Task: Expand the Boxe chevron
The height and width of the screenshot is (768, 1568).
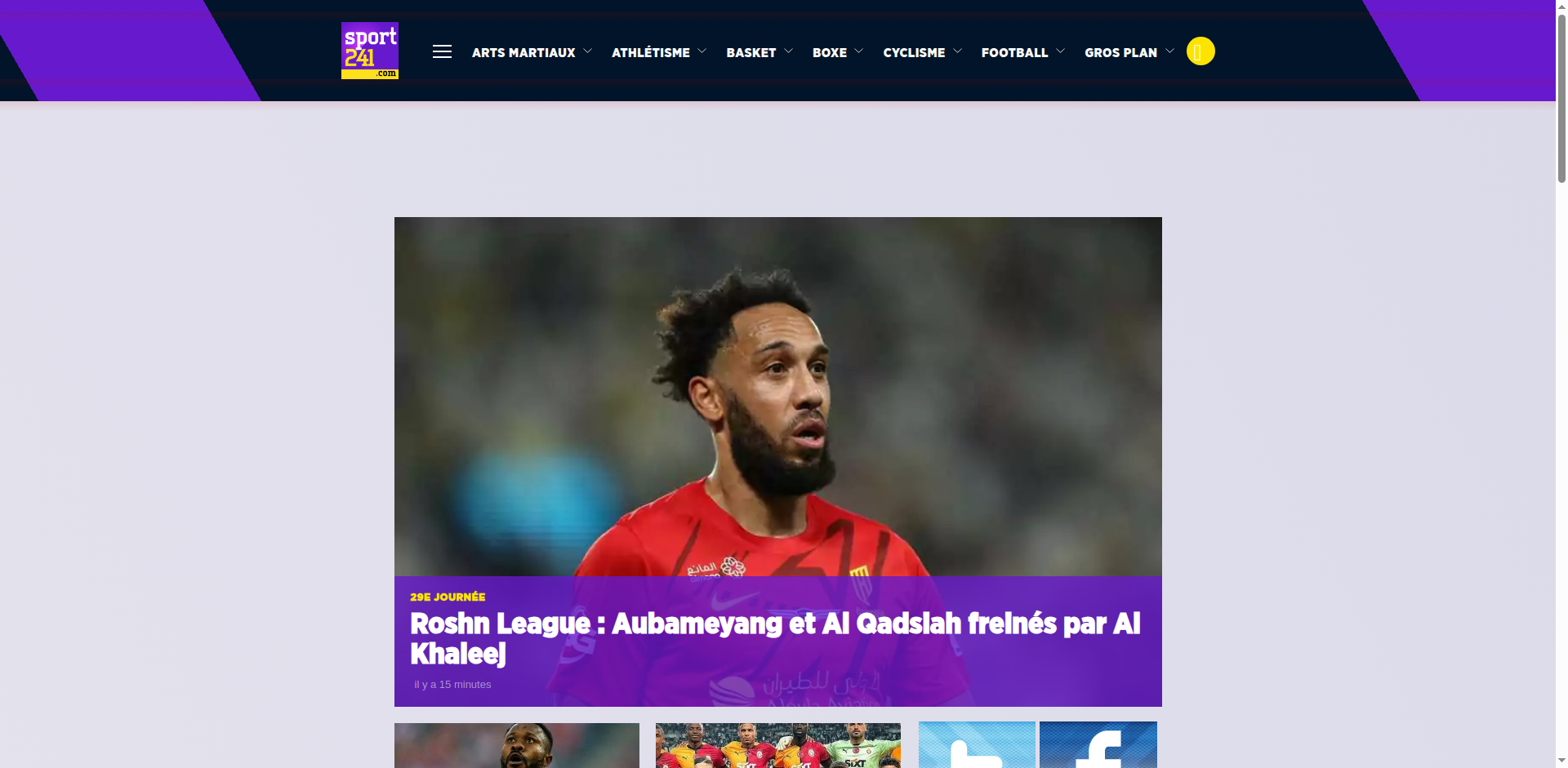Action: pyautogui.click(x=858, y=51)
